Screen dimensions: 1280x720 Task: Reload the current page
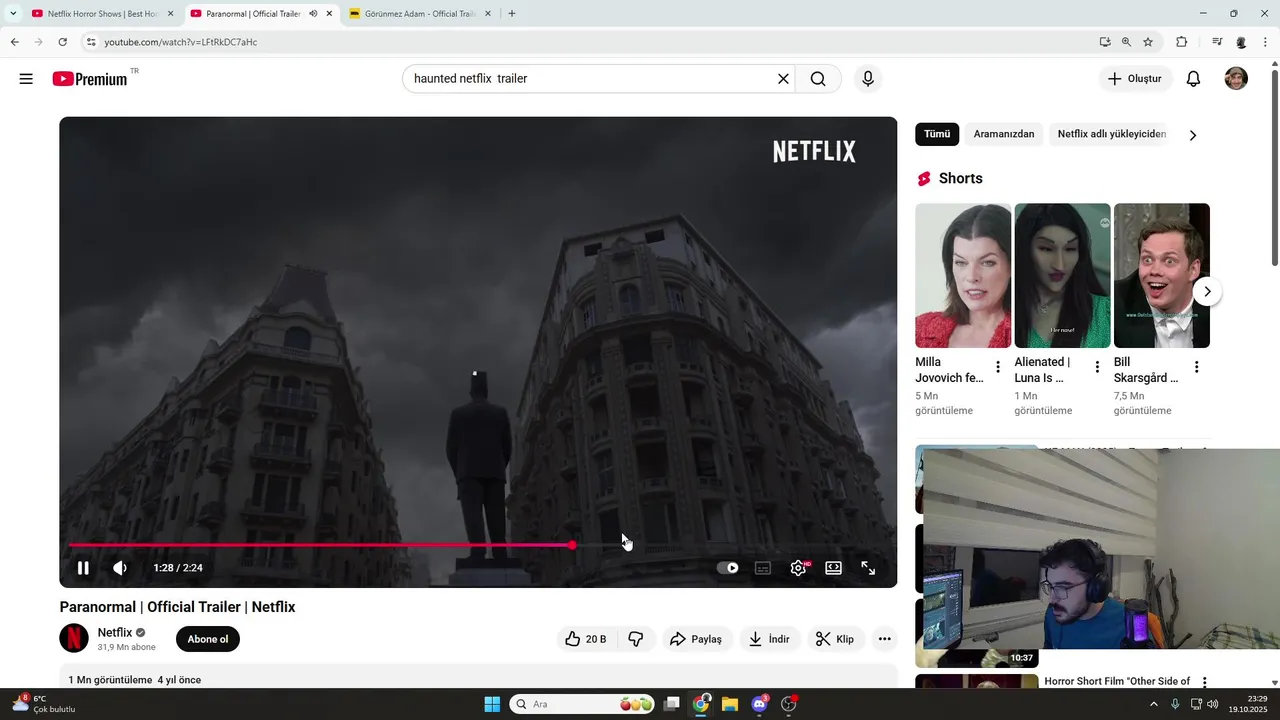point(62,42)
